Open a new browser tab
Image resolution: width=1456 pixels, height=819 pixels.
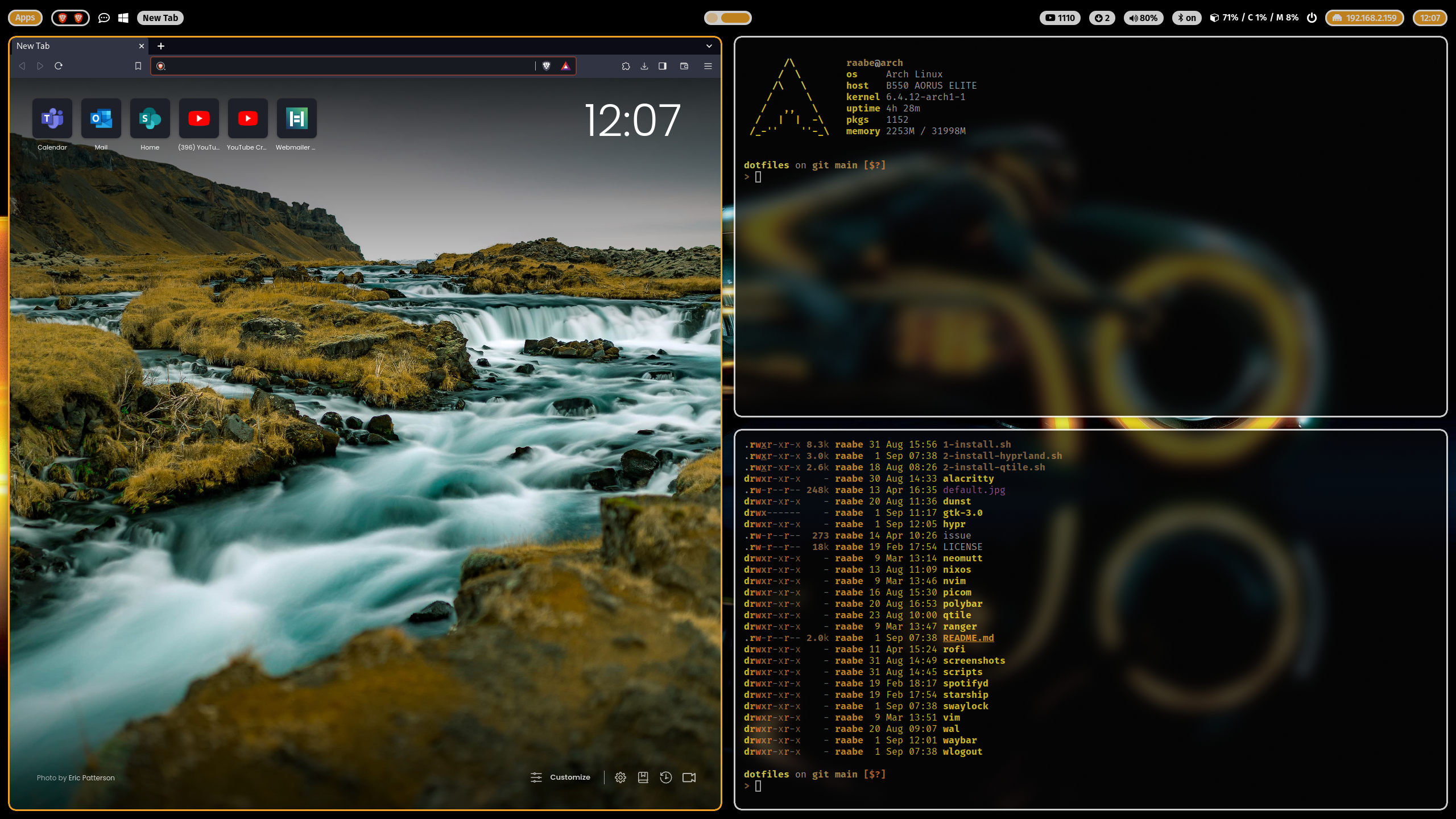161,46
